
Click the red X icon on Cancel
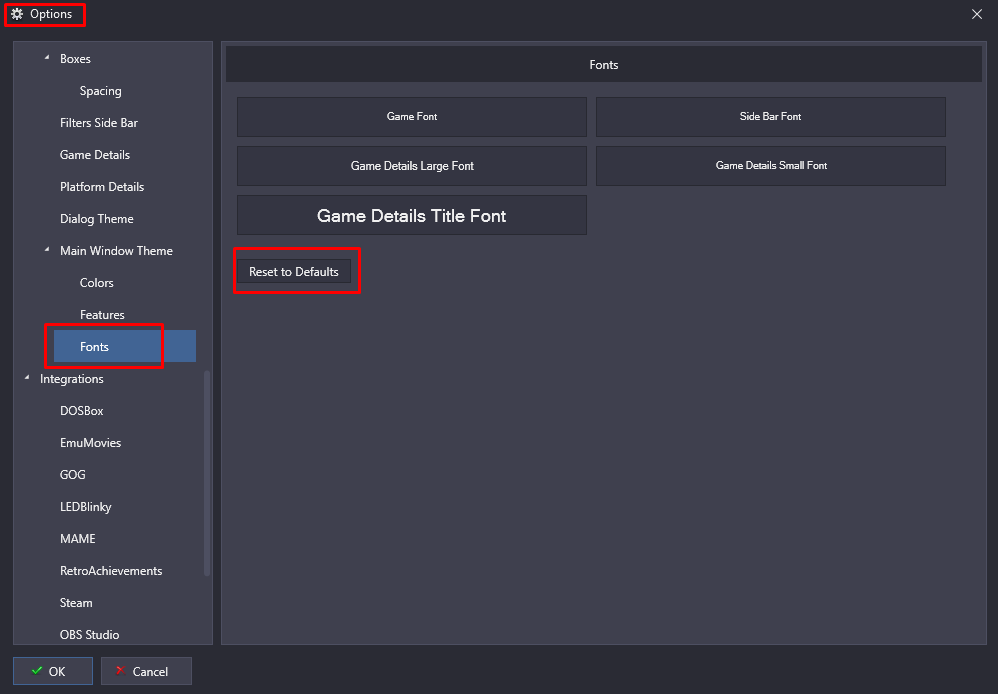[120, 670]
